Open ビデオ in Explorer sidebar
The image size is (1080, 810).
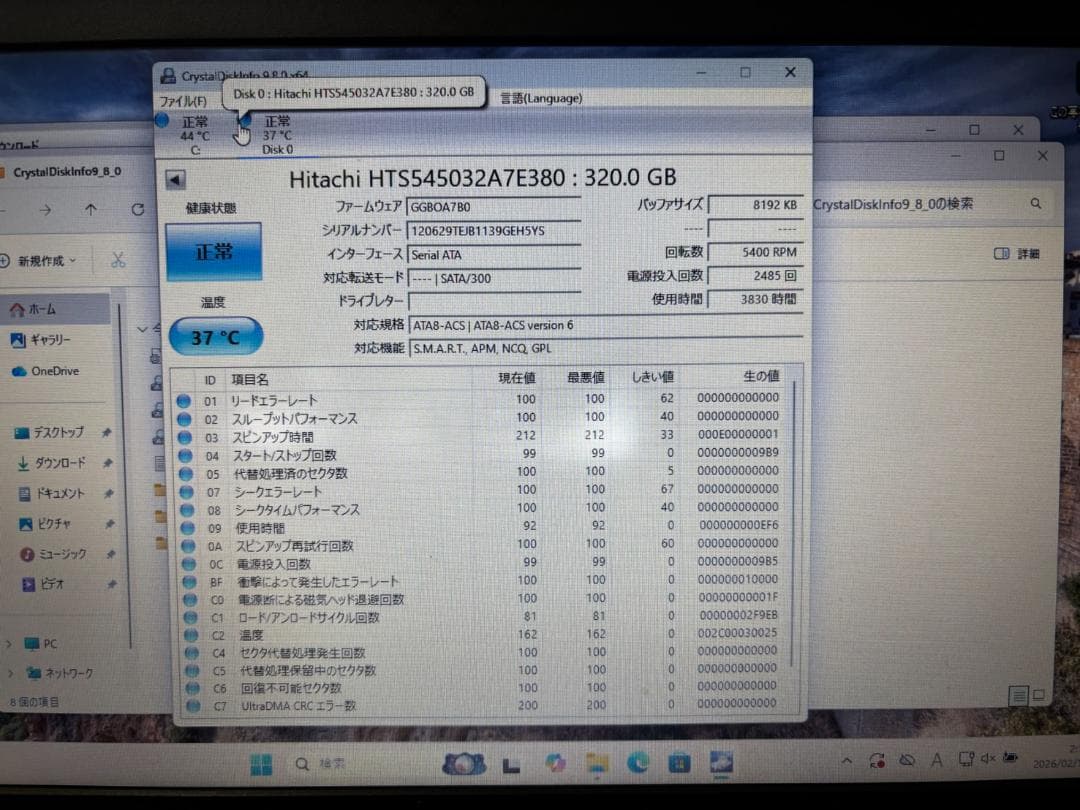point(43,584)
